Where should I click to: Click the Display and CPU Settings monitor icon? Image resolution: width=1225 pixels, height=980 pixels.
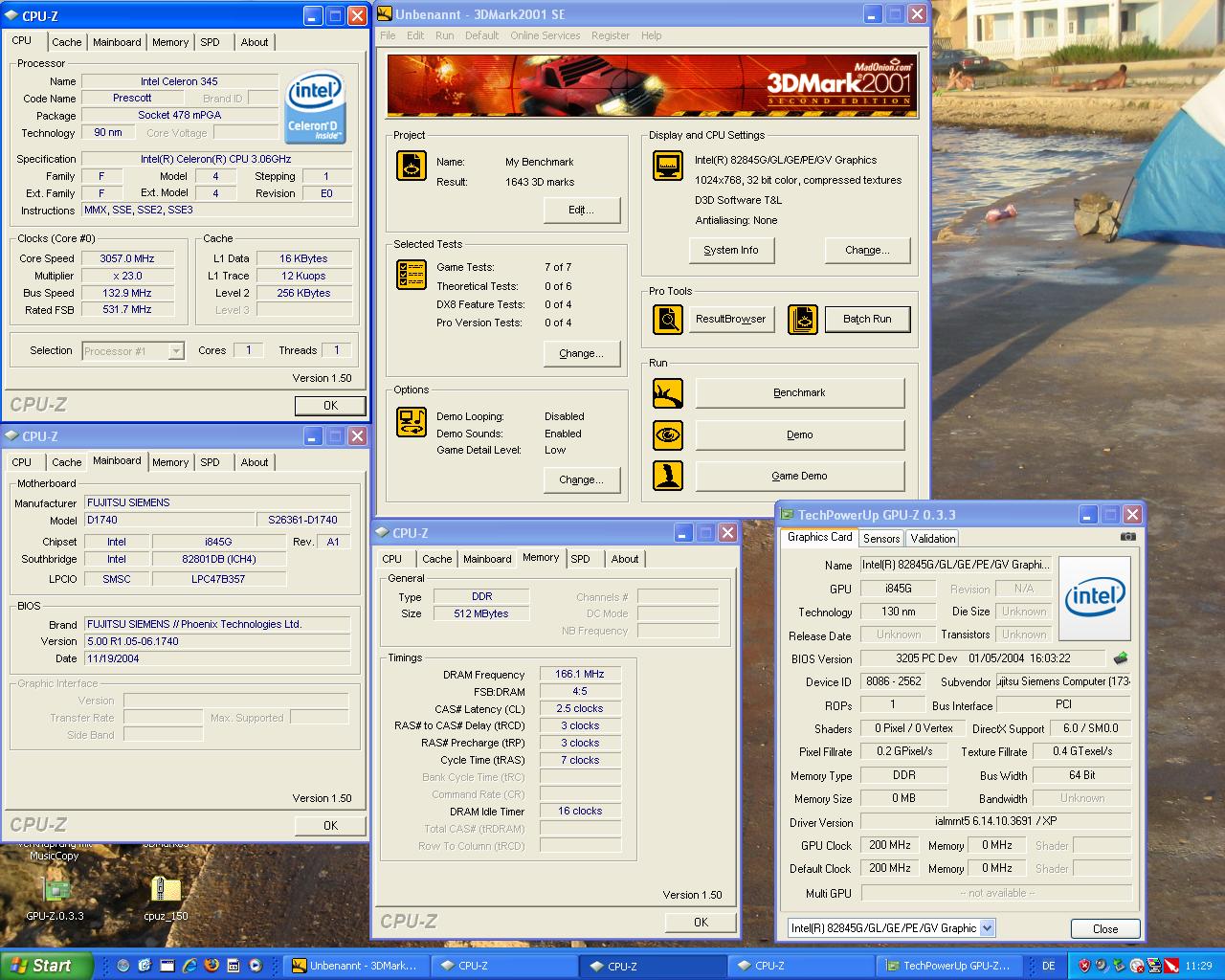(x=668, y=166)
